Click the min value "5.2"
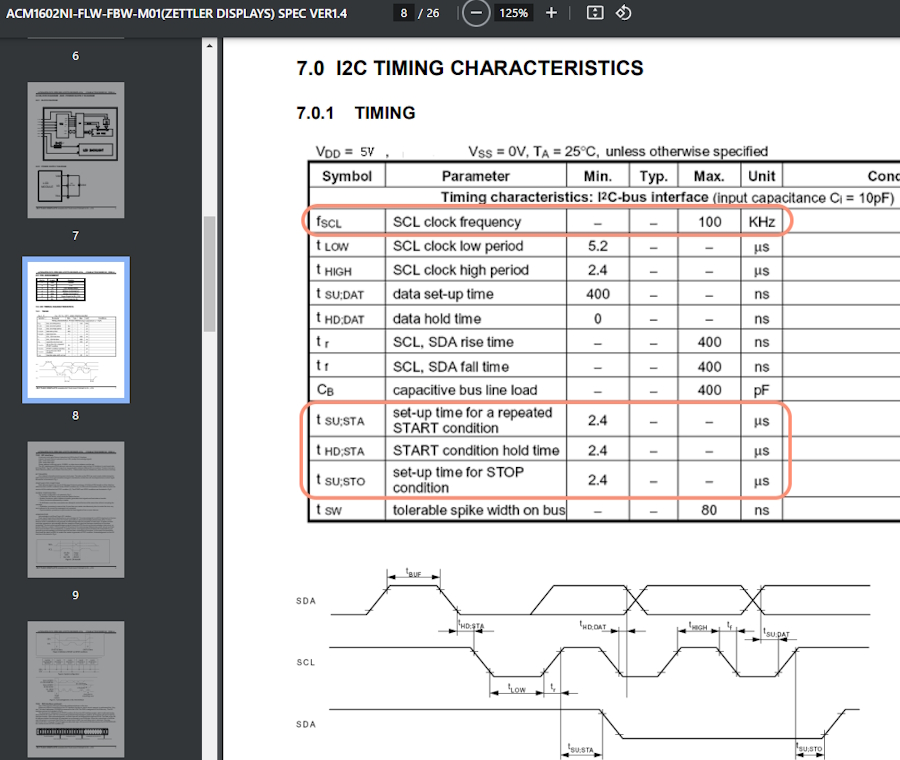The width and height of the screenshot is (900, 760). click(598, 246)
